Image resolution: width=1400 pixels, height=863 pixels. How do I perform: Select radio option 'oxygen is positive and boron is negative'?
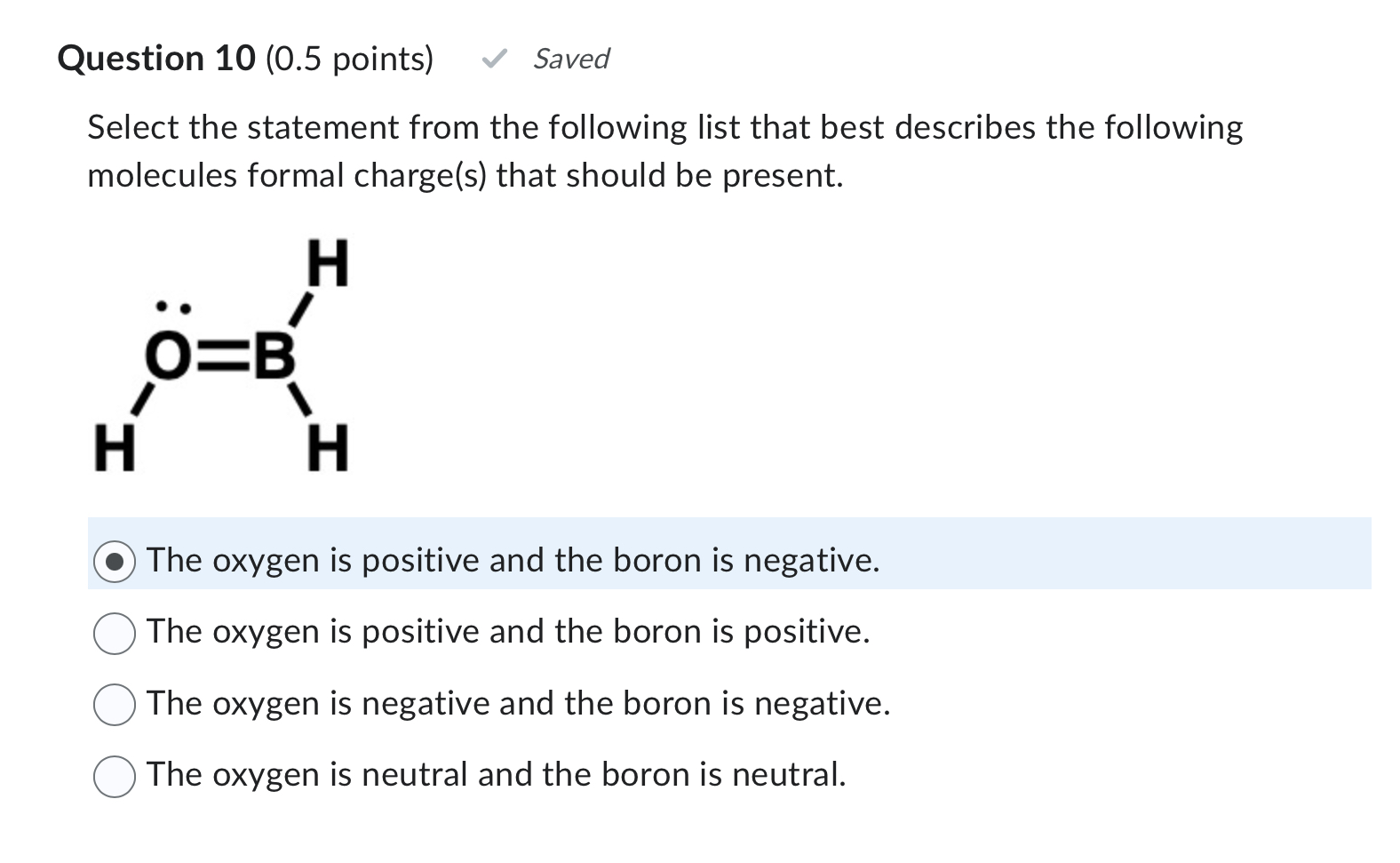click(114, 560)
